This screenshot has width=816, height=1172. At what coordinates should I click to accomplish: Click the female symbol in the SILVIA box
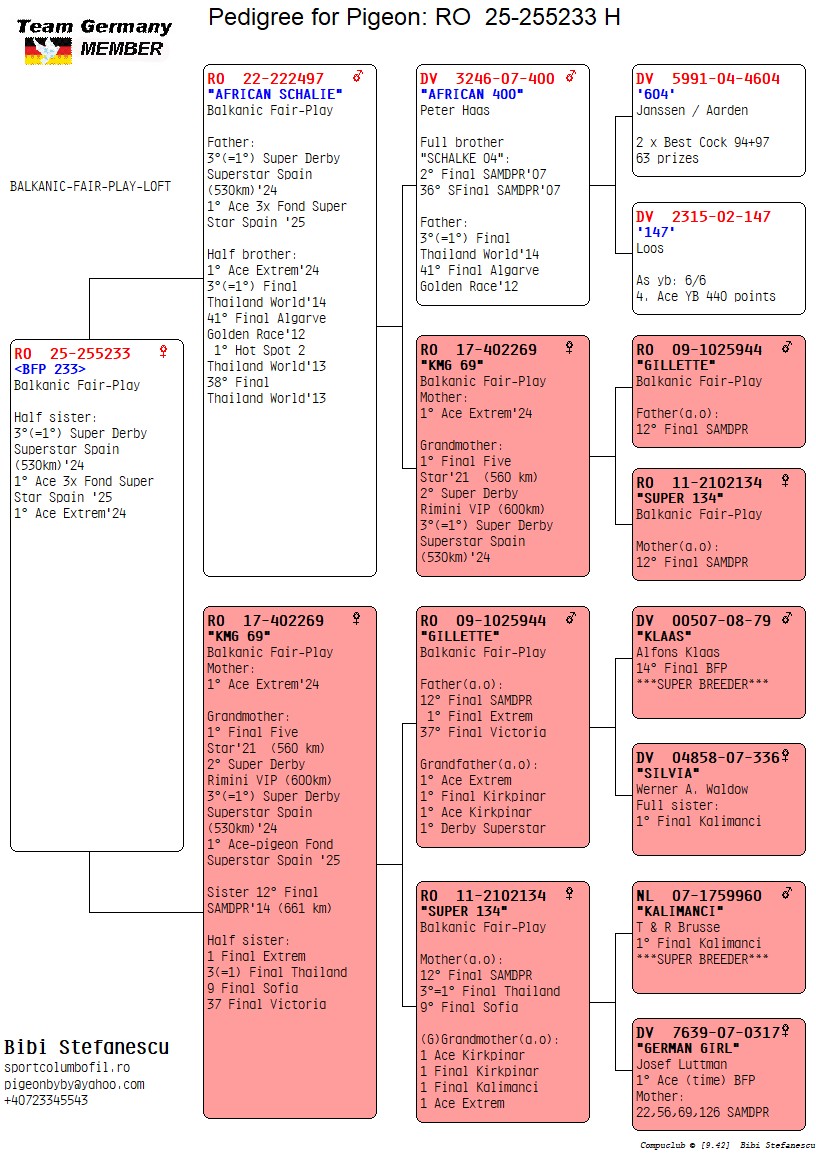(786, 756)
